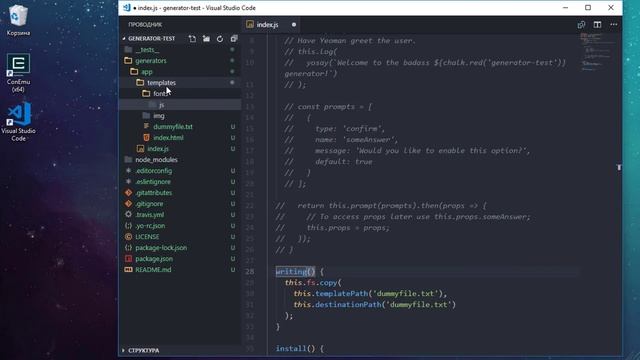This screenshot has width=640, height=360.
Task: Refresh the explorer with the refresh icon
Action: (x=220, y=39)
